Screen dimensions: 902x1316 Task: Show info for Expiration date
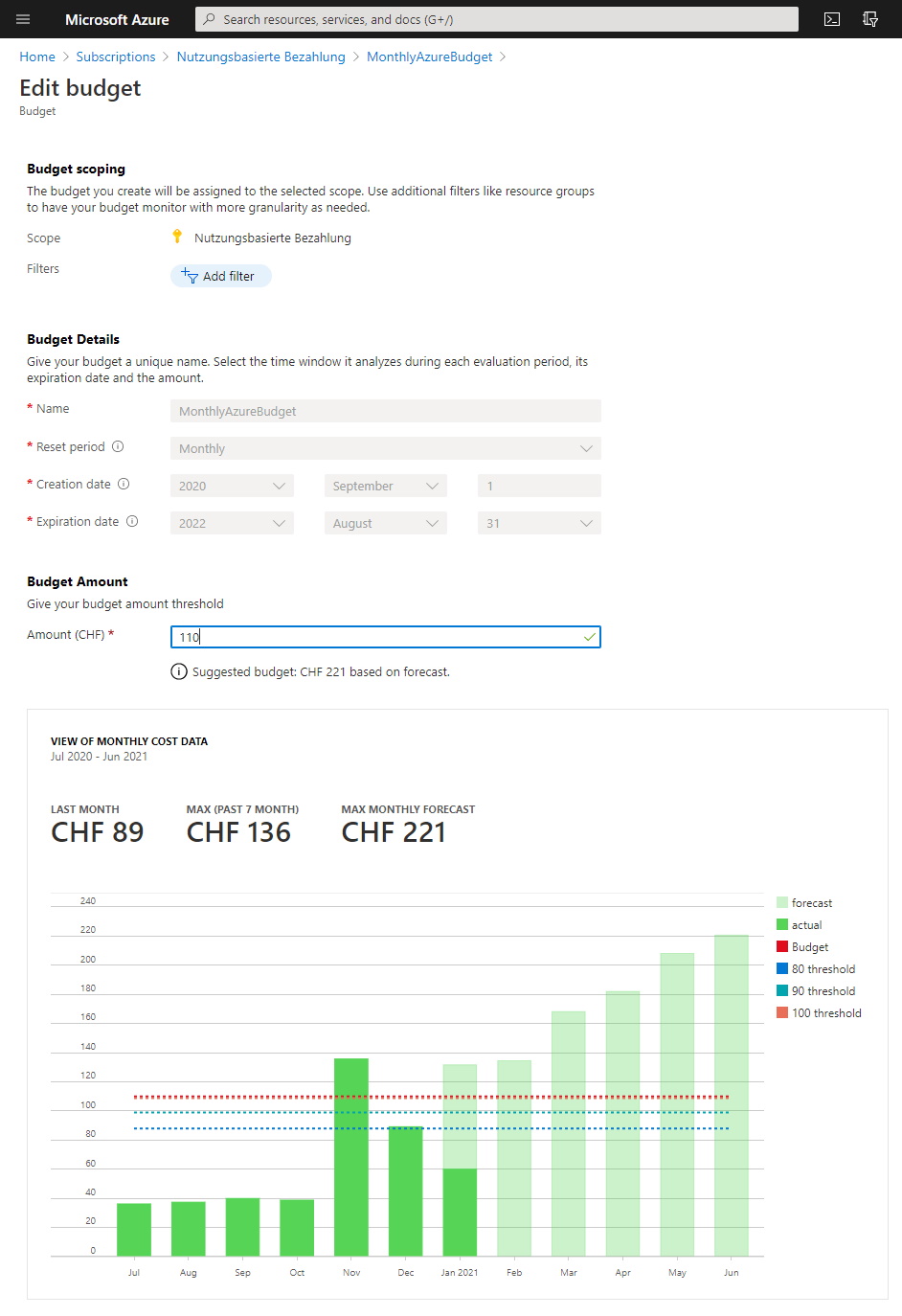(132, 521)
